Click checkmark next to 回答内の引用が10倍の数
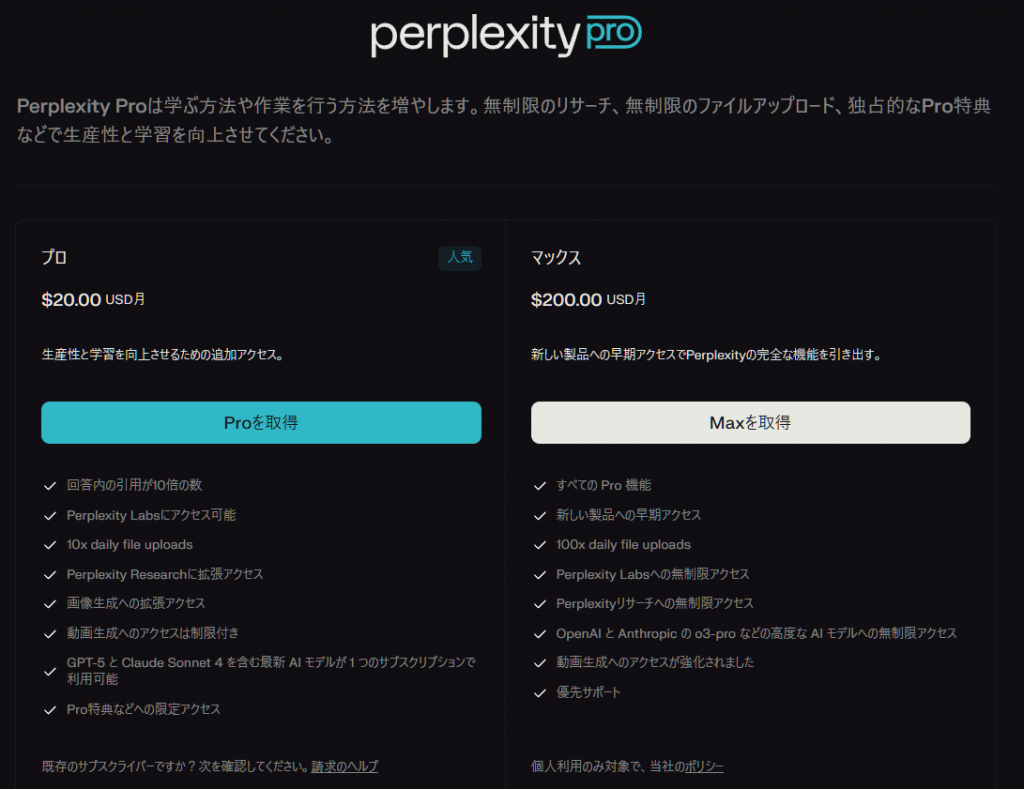 (49, 486)
